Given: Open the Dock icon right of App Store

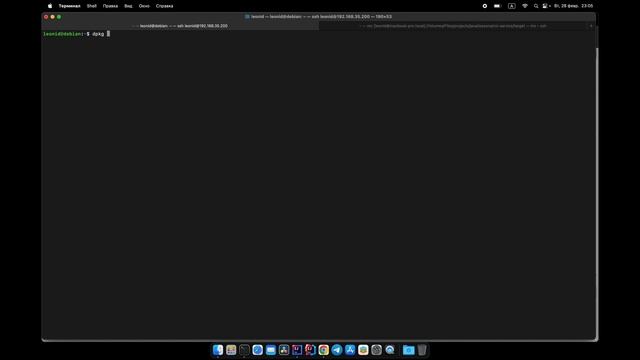Looking at the screenshot, I should [363, 350].
